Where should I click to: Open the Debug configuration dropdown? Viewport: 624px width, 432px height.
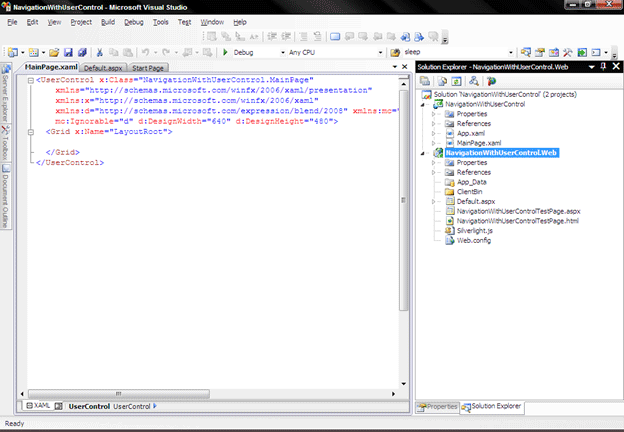pos(283,53)
